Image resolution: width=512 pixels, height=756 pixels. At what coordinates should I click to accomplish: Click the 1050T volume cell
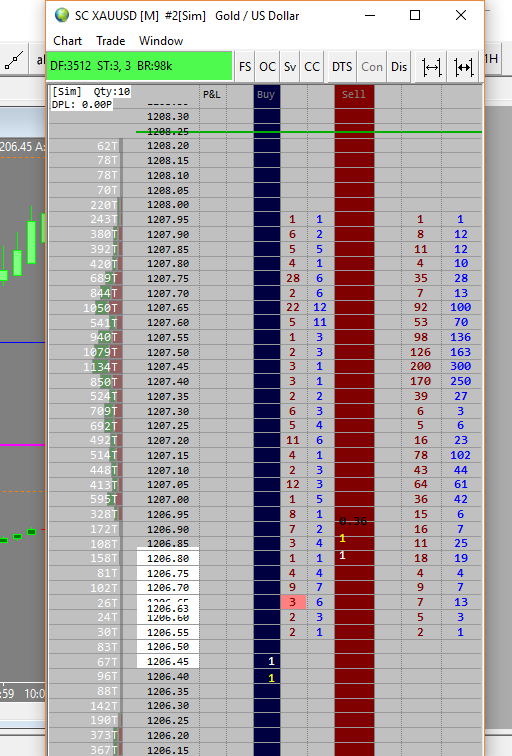pos(100,308)
